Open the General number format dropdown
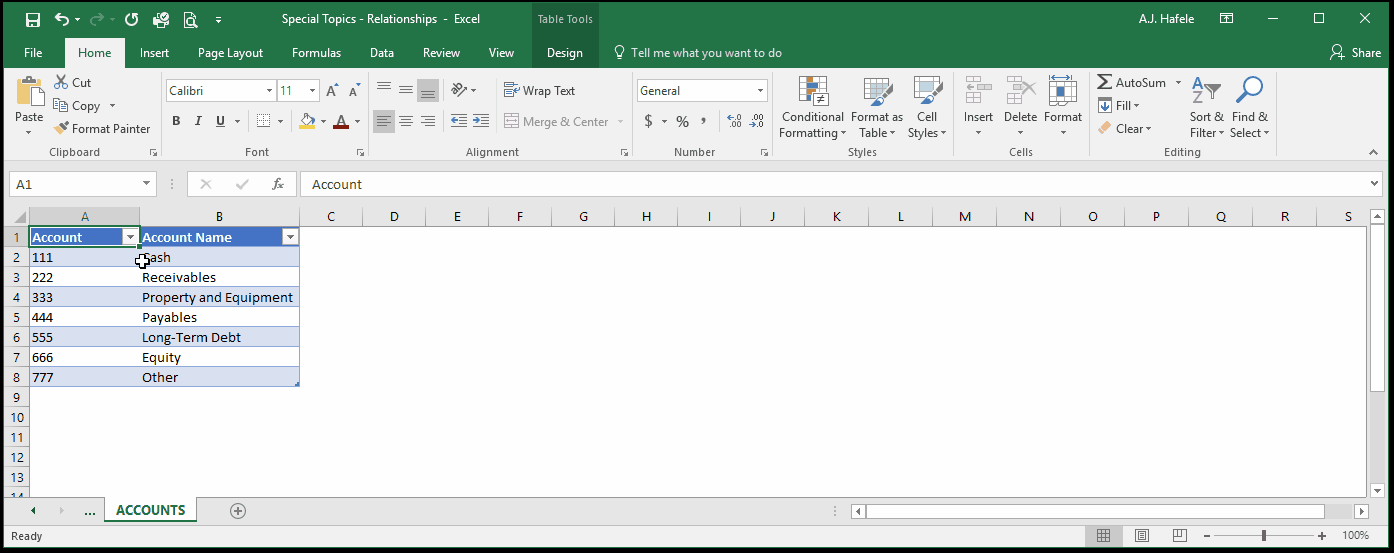1394x553 pixels. click(x=761, y=91)
